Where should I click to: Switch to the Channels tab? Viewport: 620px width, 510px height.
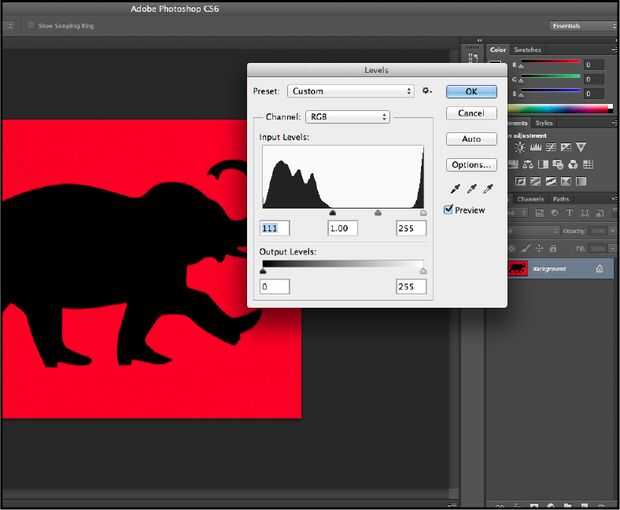click(x=530, y=199)
